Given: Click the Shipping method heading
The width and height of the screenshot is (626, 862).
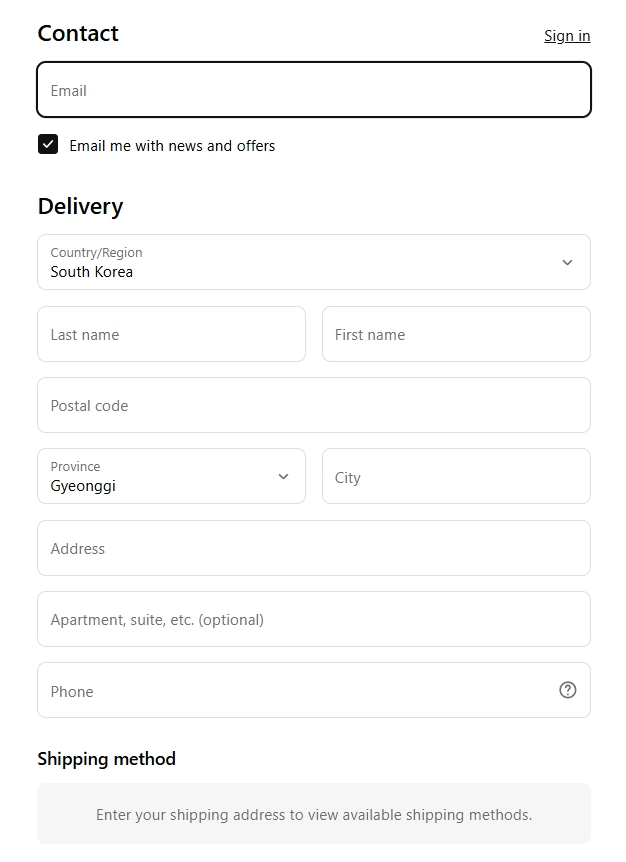Looking at the screenshot, I should coord(106,759).
